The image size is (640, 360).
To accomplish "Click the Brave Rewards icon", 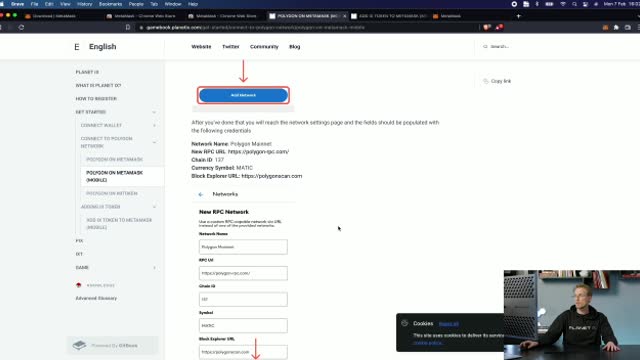I will point(499,27).
